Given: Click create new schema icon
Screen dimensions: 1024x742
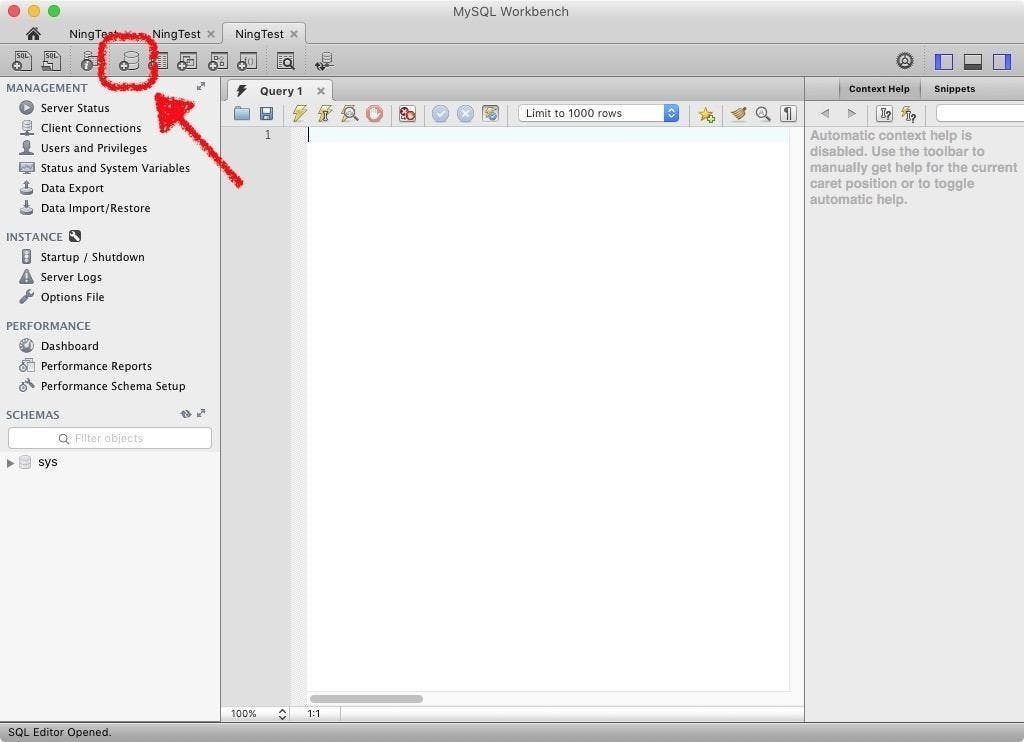Looking at the screenshot, I should (x=129, y=61).
